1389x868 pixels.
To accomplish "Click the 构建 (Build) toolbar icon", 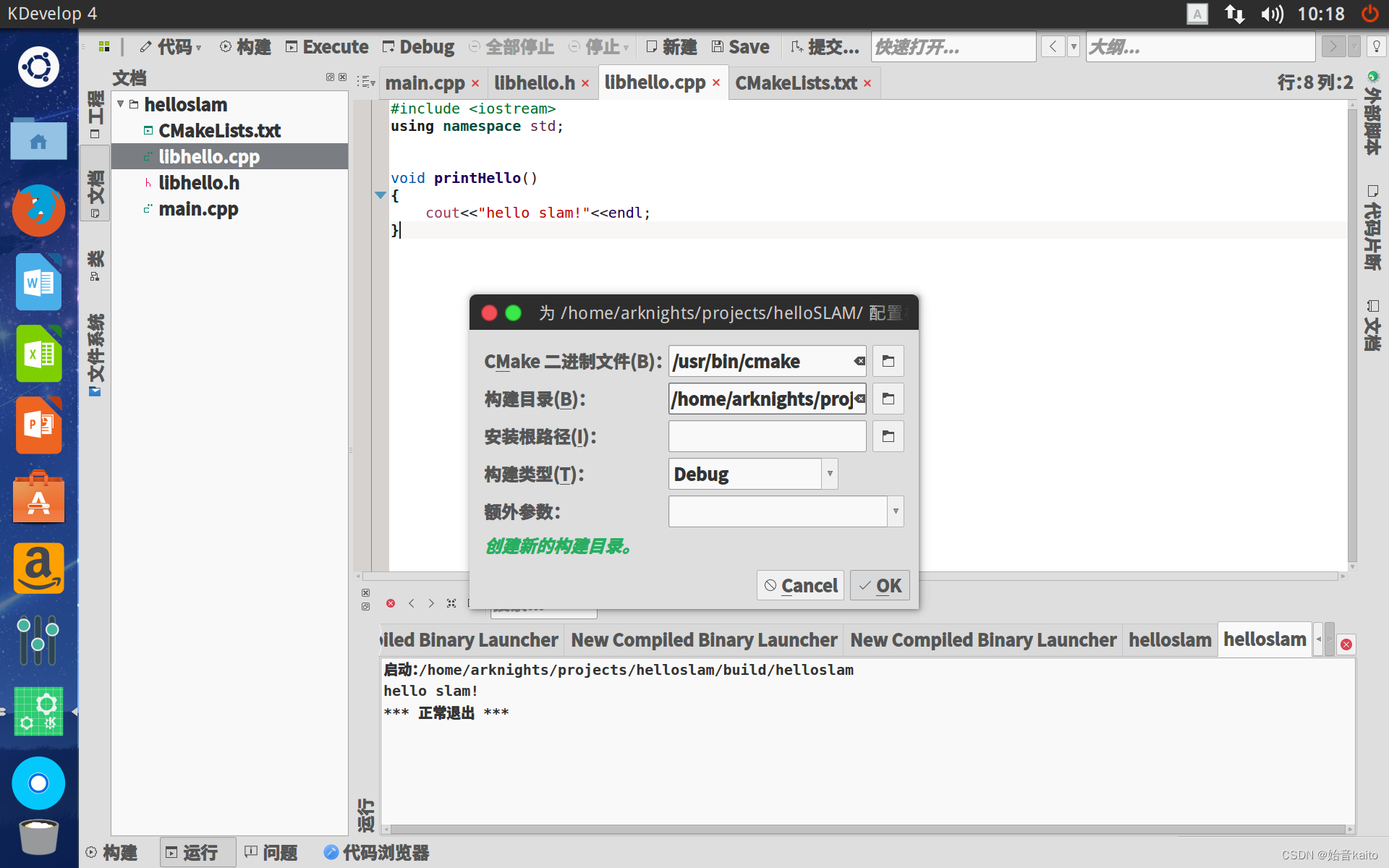I will point(224,46).
